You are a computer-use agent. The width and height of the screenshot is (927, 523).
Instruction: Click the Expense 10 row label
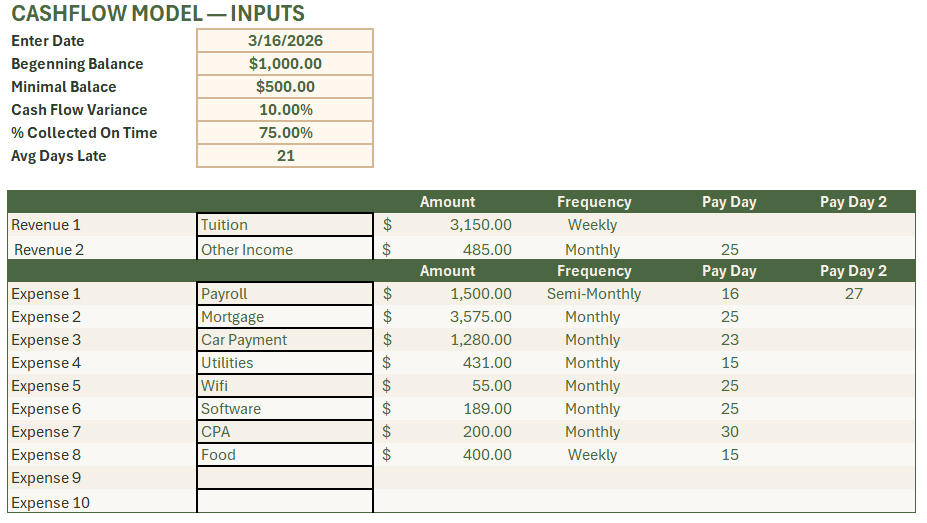click(x=50, y=503)
